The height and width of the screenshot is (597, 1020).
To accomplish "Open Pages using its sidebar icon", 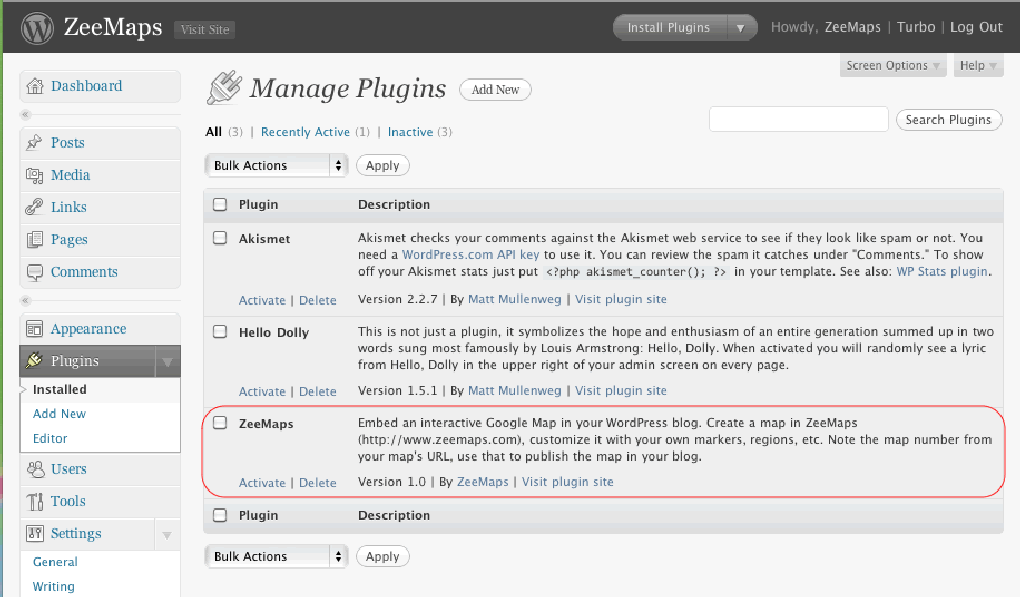I will [37, 240].
